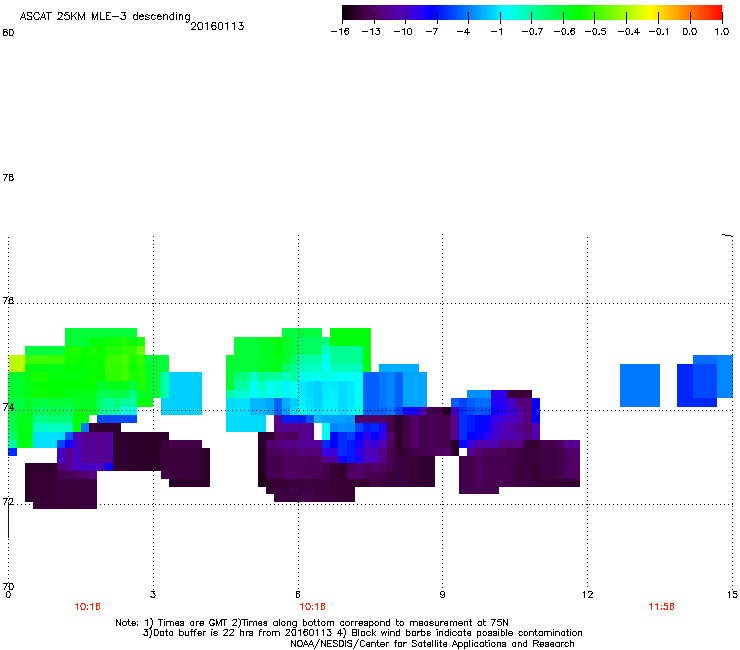Click the color bar label '0.0'
The height and width of the screenshot is (650, 740).
click(x=690, y=32)
